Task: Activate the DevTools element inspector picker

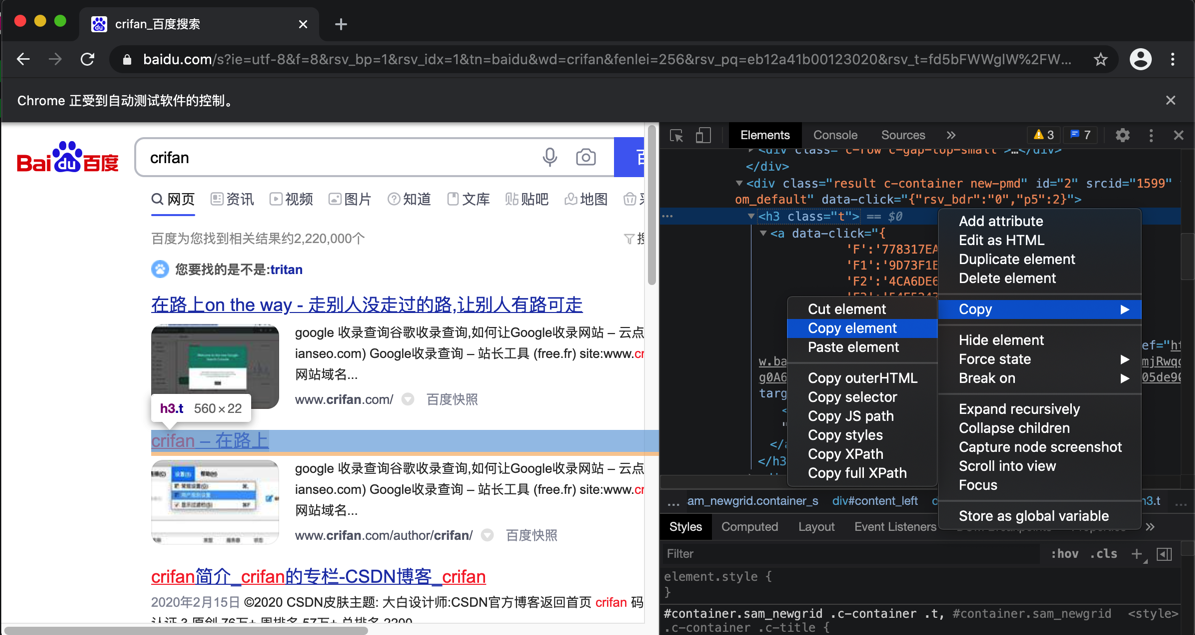Action: (x=676, y=135)
